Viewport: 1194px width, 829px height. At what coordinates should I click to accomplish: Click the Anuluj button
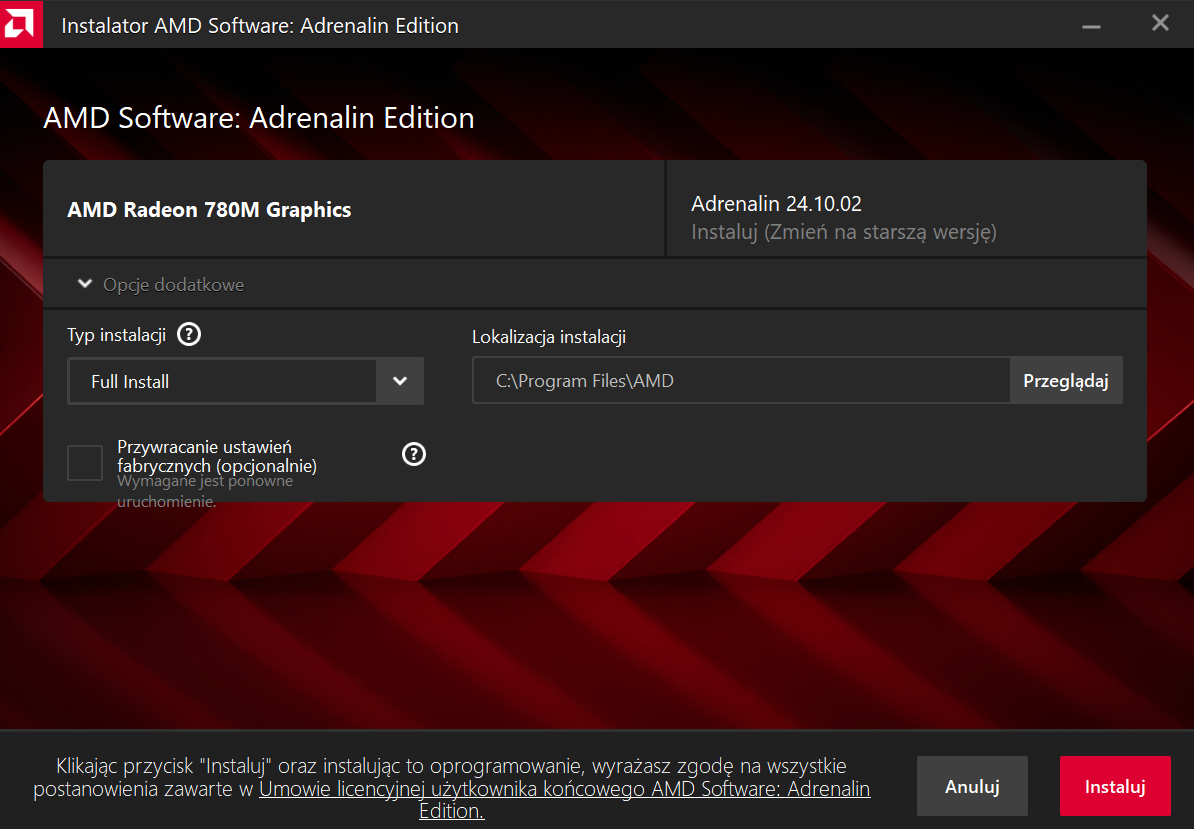click(972, 786)
